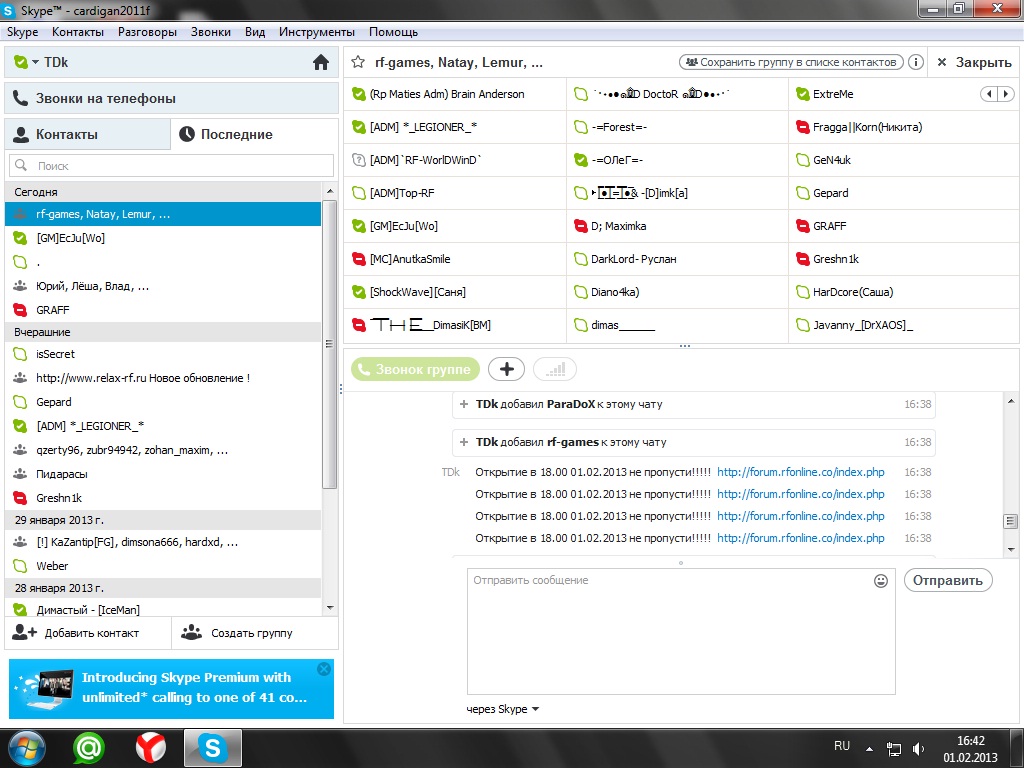Click the Skype Premium ad thumbnail image

[45, 689]
